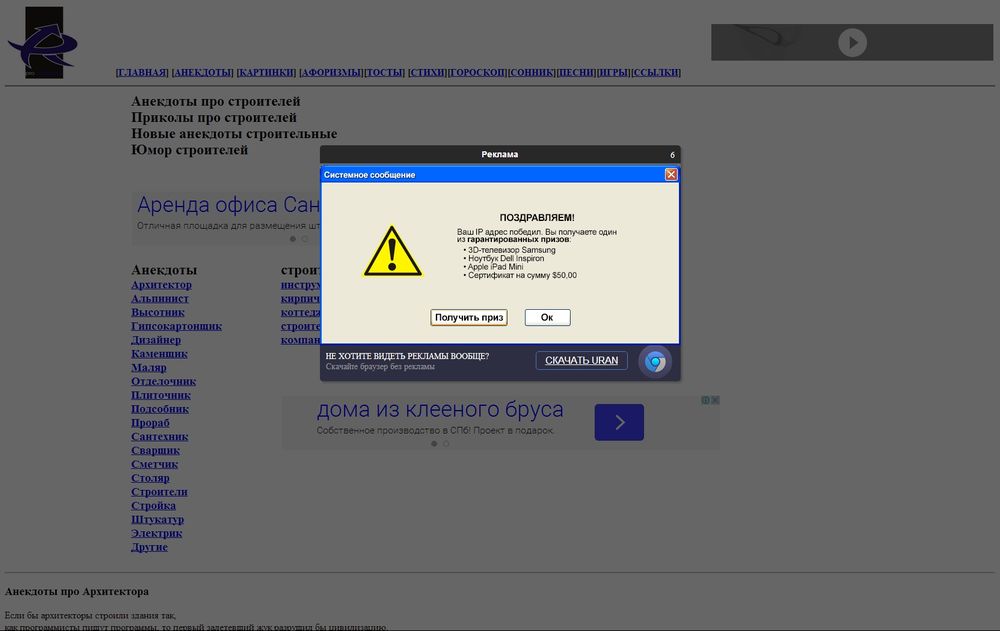1000x631 pixels.
Task: Open the ИГРЫ menu link
Action: 614,72
